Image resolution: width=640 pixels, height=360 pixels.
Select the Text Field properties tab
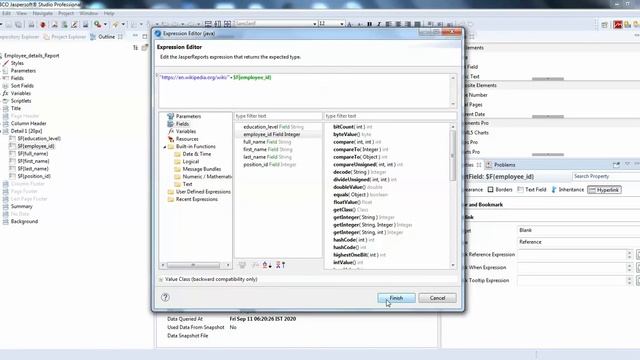tap(531, 190)
